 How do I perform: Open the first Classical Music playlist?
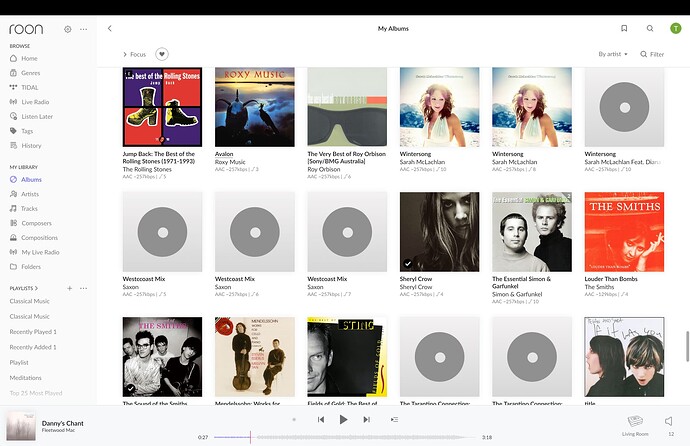tap(29, 301)
